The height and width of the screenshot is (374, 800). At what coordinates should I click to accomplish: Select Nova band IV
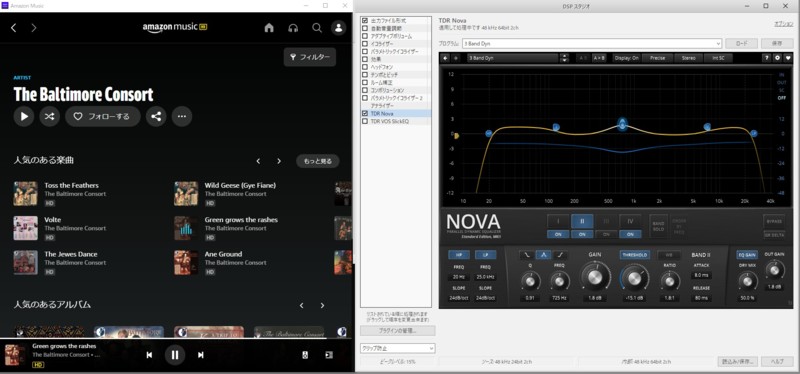coord(630,221)
